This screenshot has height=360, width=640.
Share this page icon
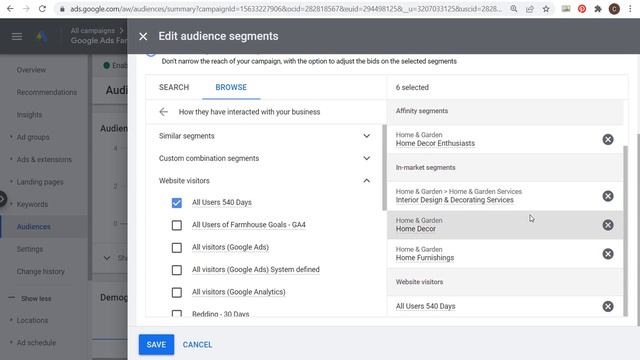click(530, 9)
